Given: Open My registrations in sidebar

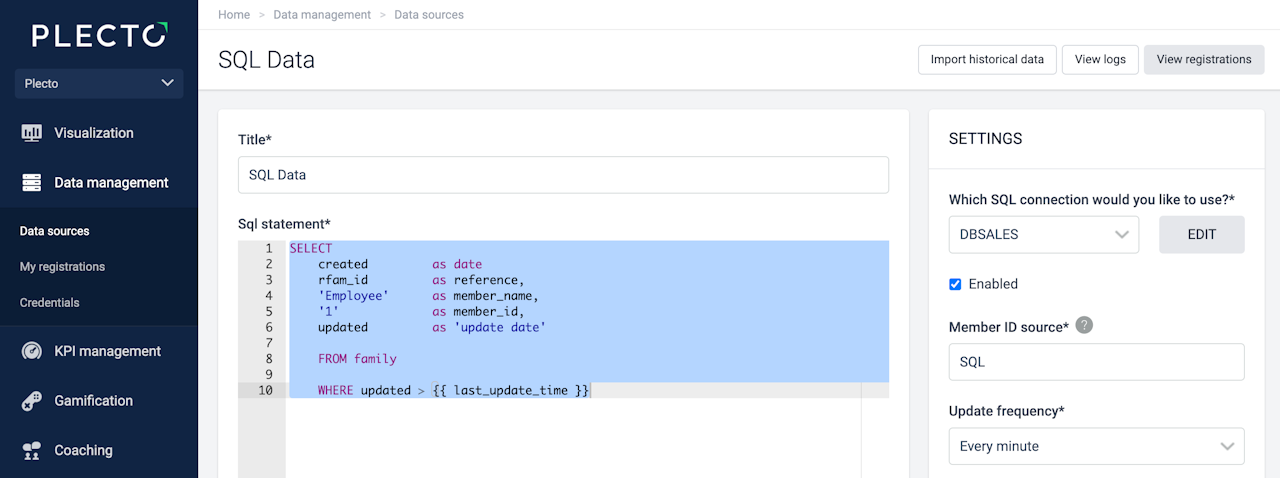Looking at the screenshot, I should click(x=62, y=267).
